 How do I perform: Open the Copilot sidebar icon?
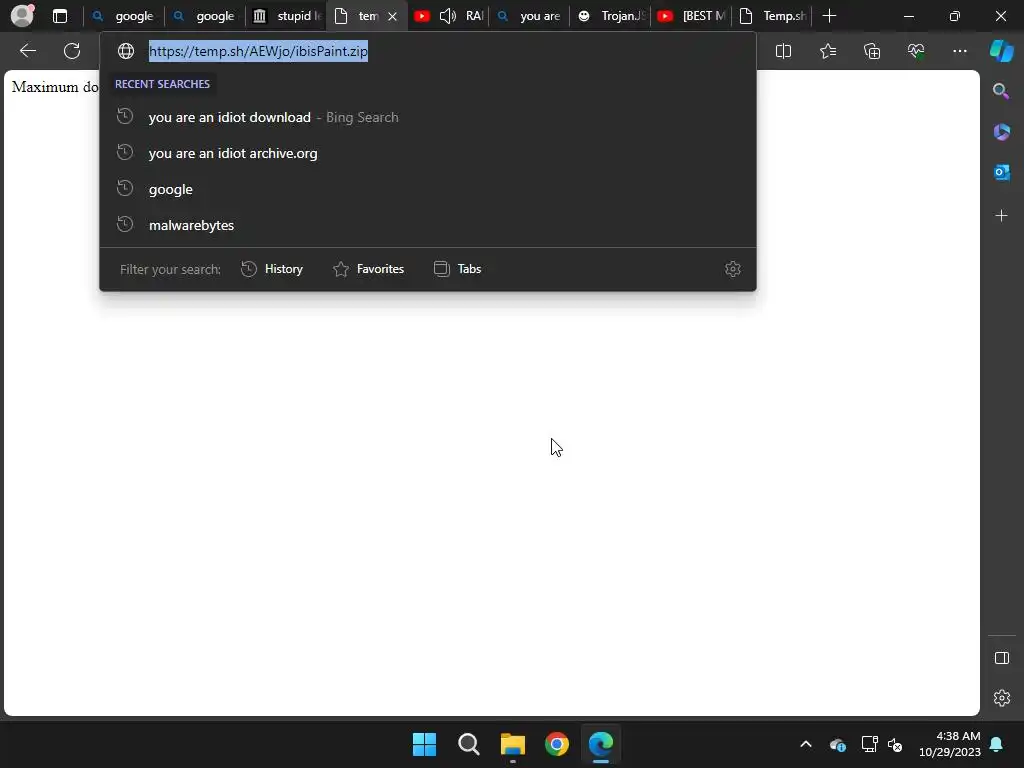pos(1002,51)
